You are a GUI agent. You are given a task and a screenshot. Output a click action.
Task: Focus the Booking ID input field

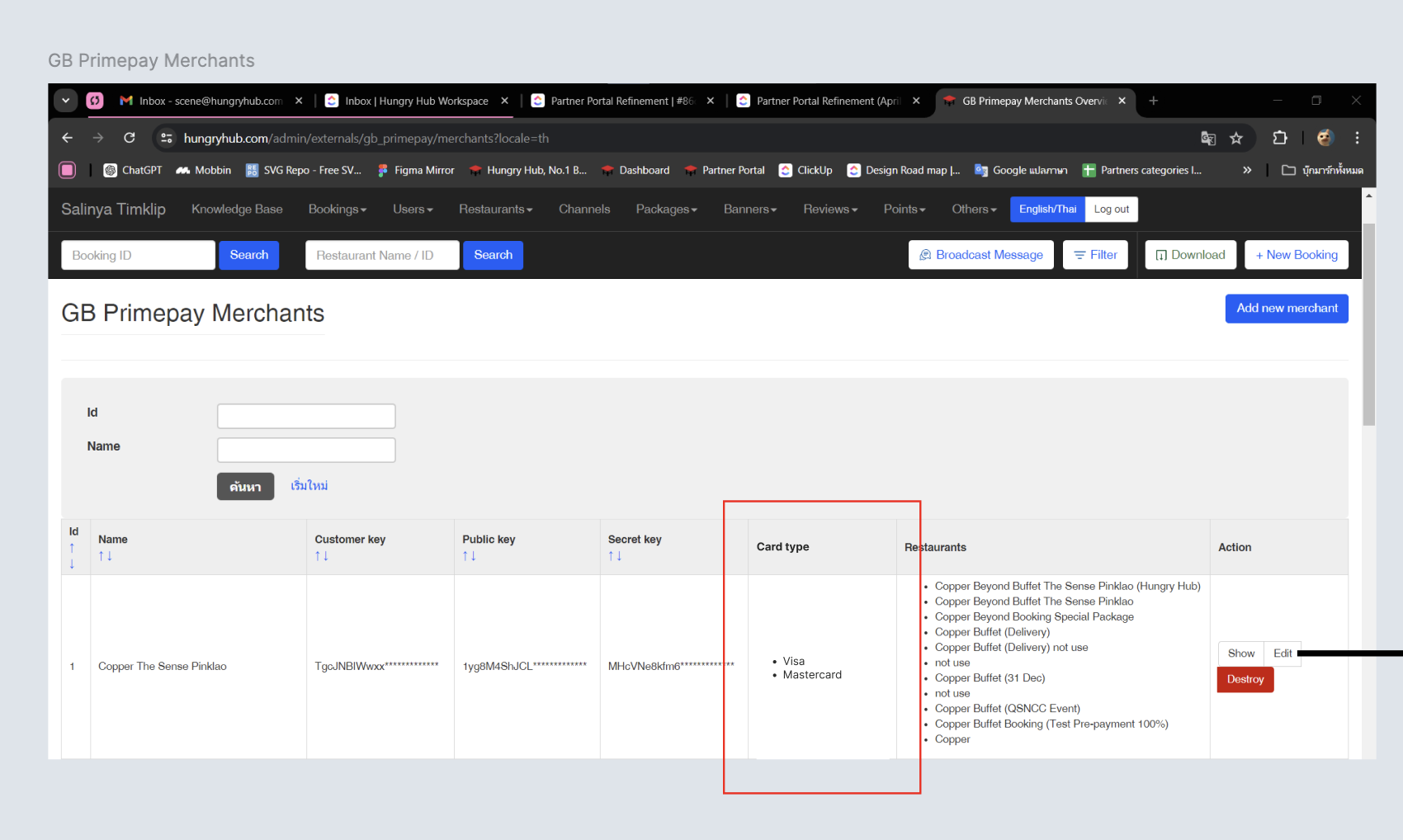(x=138, y=256)
